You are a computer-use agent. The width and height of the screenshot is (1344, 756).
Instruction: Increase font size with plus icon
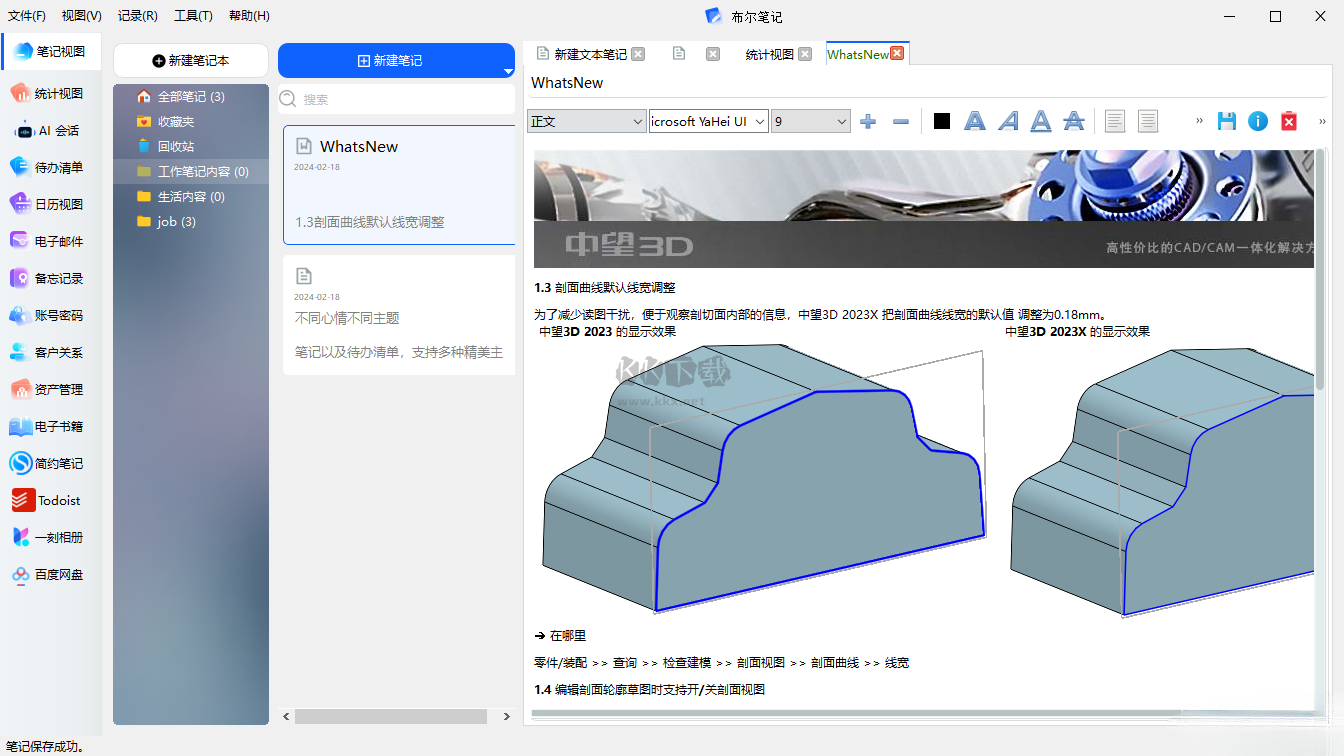[868, 121]
